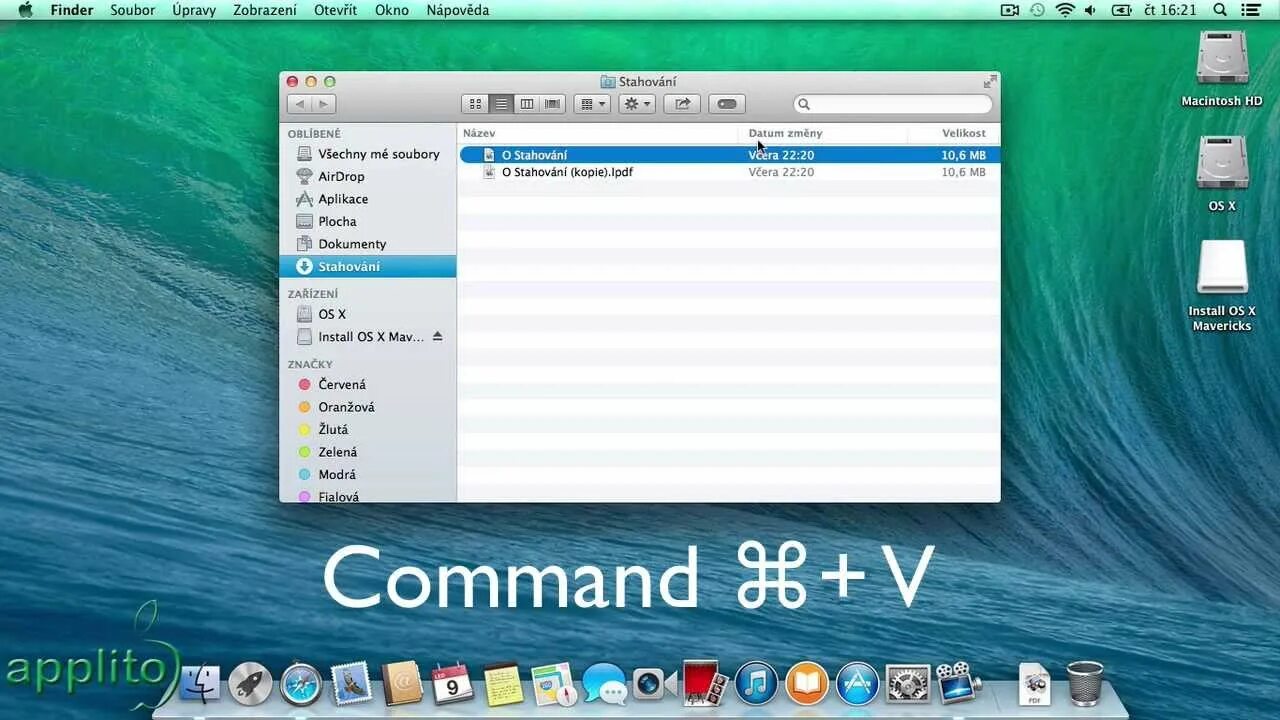
Task: Click volume icon in menu bar
Action: click(x=1090, y=10)
